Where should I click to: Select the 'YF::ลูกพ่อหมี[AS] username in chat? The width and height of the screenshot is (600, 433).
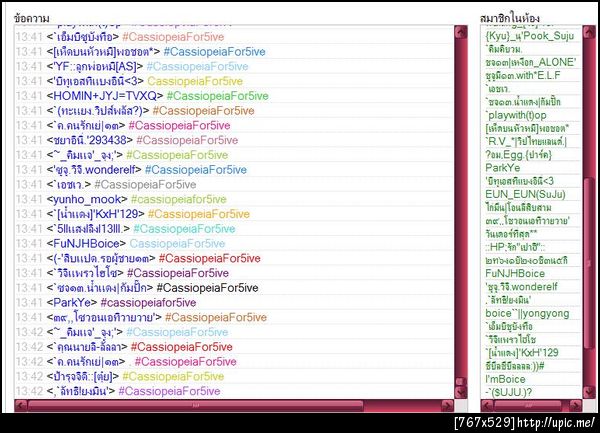[x=95, y=66]
